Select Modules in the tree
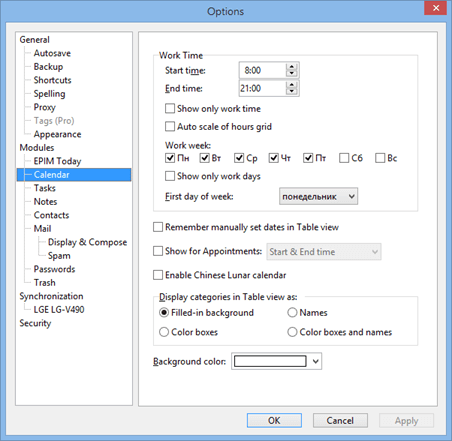Image resolution: width=452 pixels, height=441 pixels. click(37, 148)
